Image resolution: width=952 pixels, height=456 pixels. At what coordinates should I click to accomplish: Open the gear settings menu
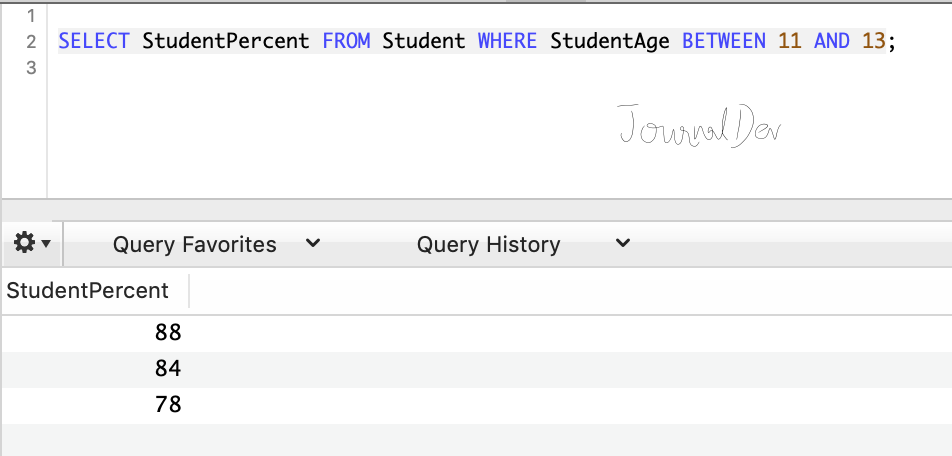tap(33, 243)
